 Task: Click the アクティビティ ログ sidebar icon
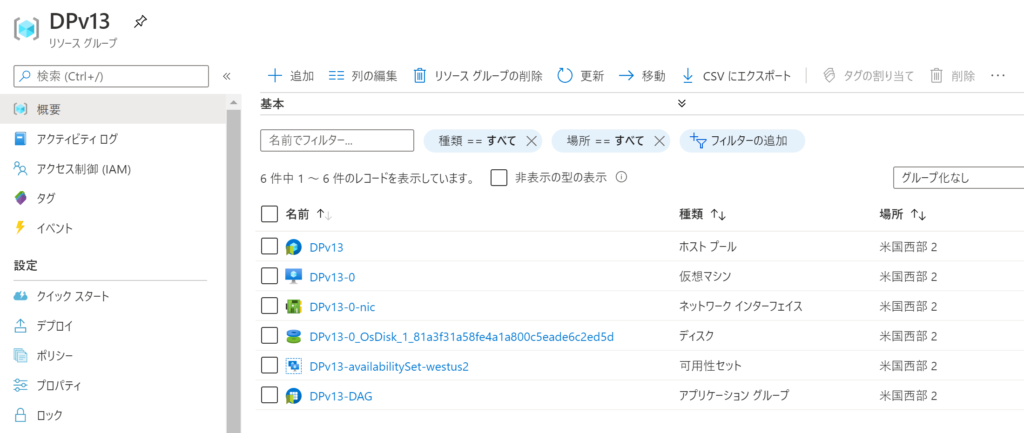pos(21,139)
